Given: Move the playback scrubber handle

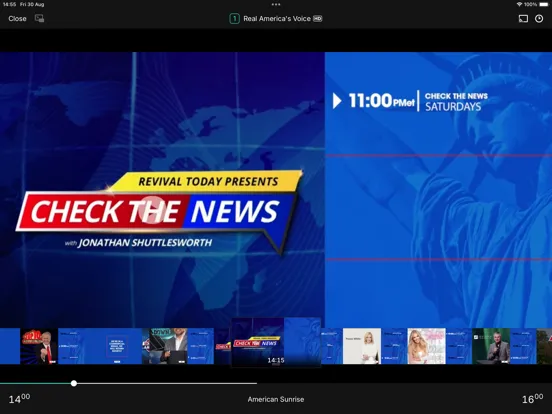Looking at the screenshot, I should (x=74, y=383).
